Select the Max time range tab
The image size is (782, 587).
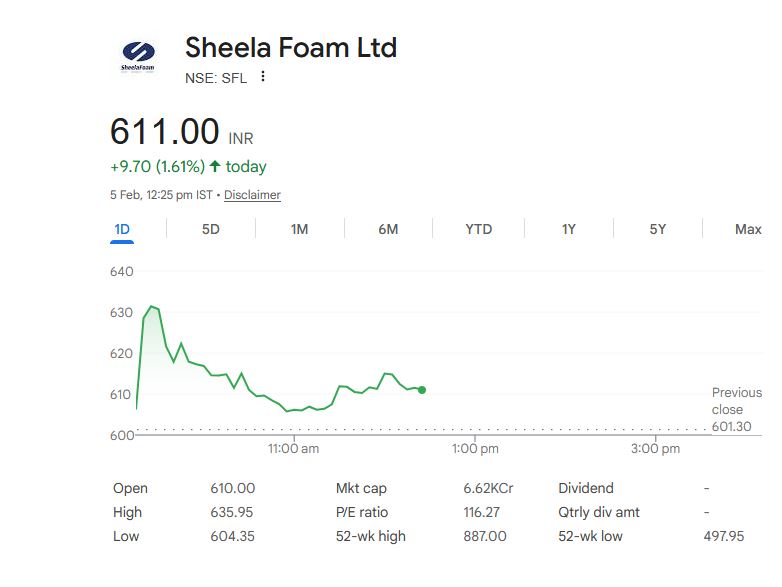(x=748, y=229)
